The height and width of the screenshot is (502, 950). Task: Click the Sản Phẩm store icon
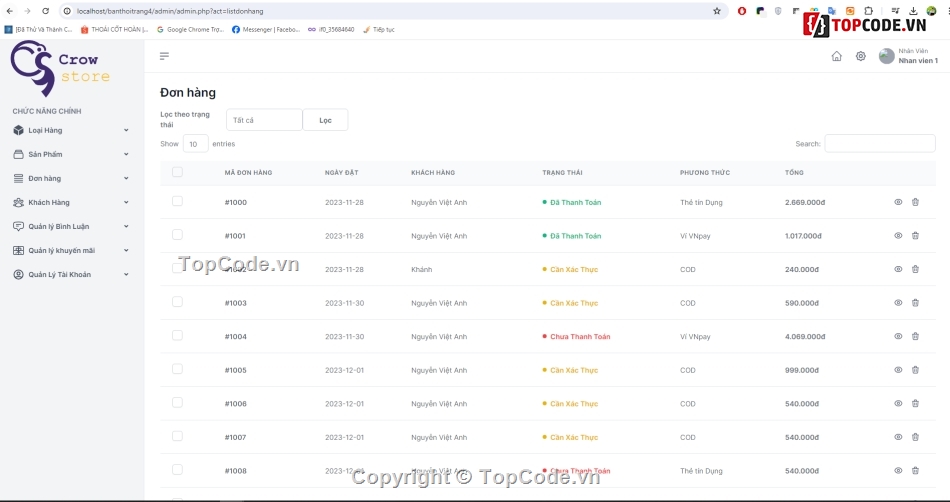[x=18, y=154]
